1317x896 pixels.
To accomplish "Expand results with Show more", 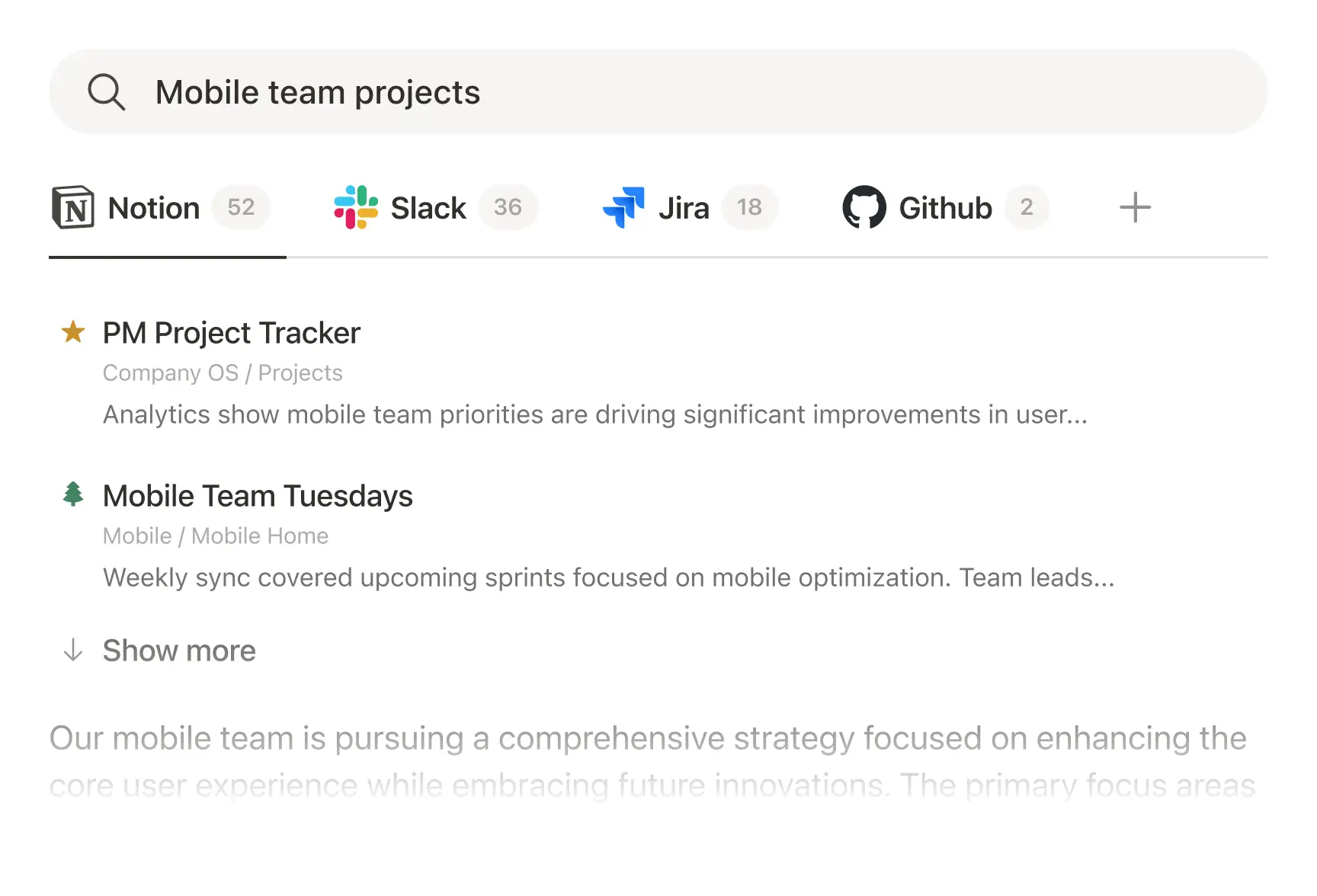I will click(179, 651).
